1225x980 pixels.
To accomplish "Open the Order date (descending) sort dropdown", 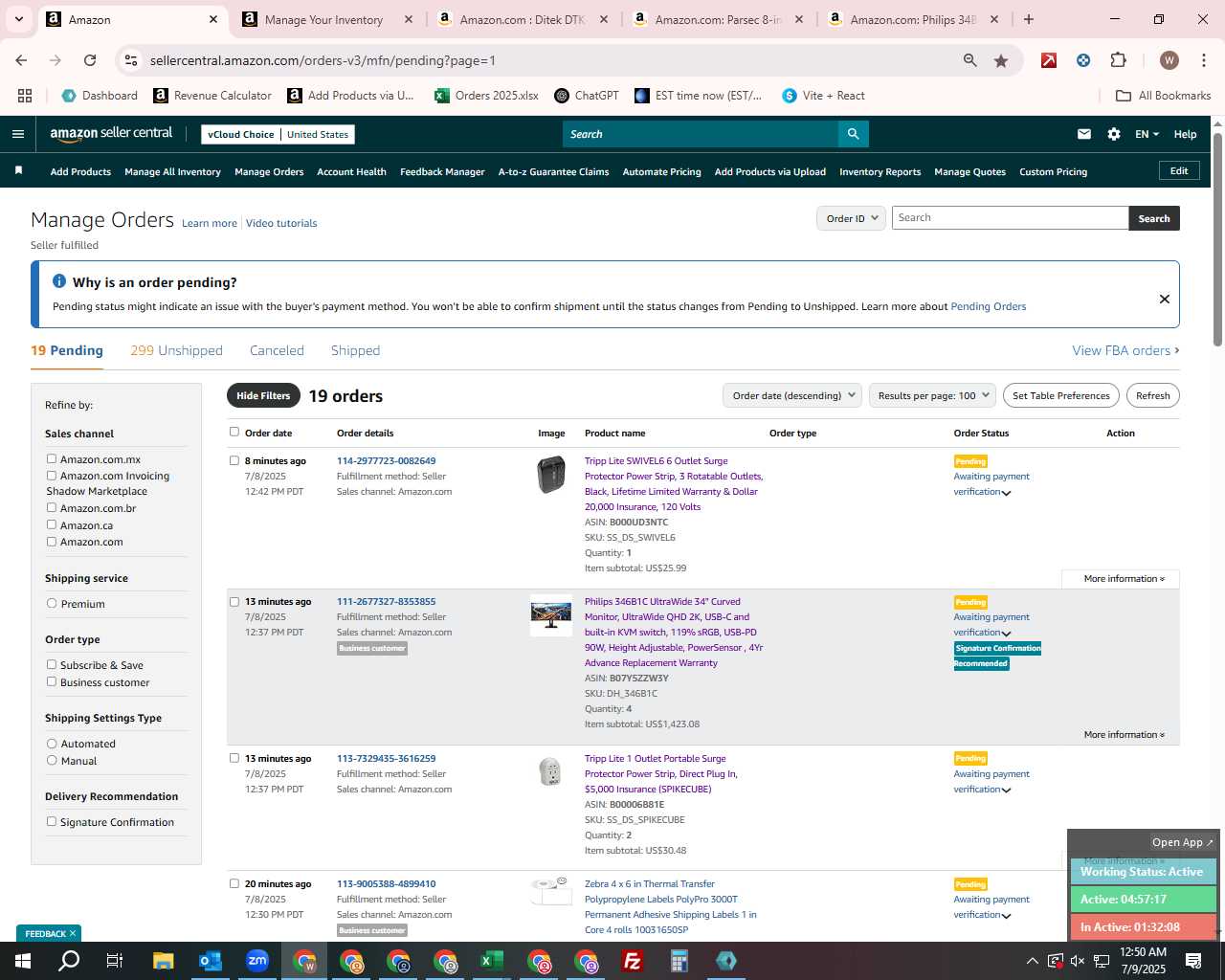I will pyautogui.click(x=792, y=395).
